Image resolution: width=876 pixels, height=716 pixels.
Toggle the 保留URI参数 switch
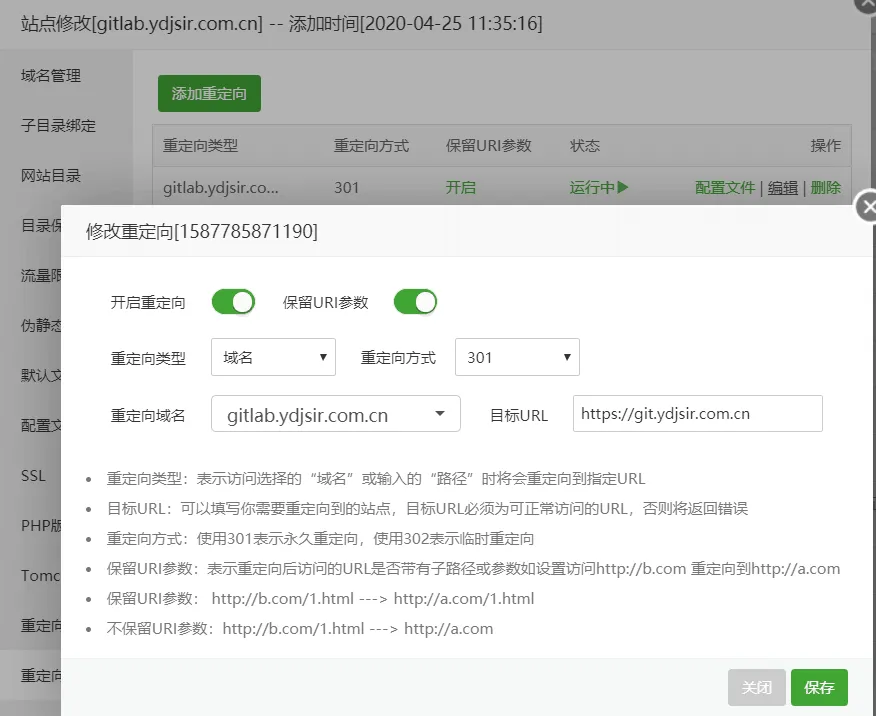click(x=415, y=302)
